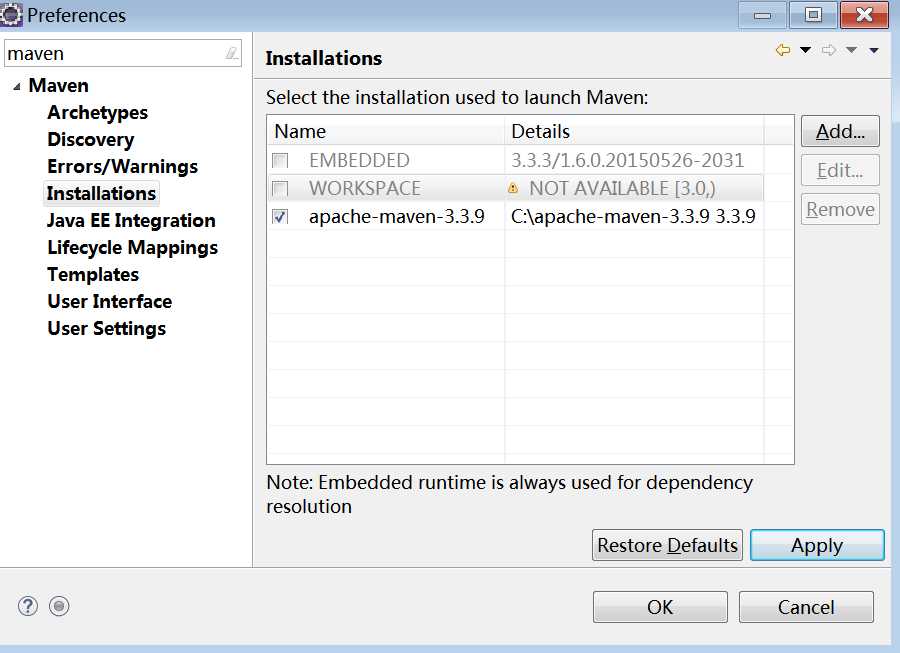
Task: Open the User Interface preference page
Action: coord(110,301)
